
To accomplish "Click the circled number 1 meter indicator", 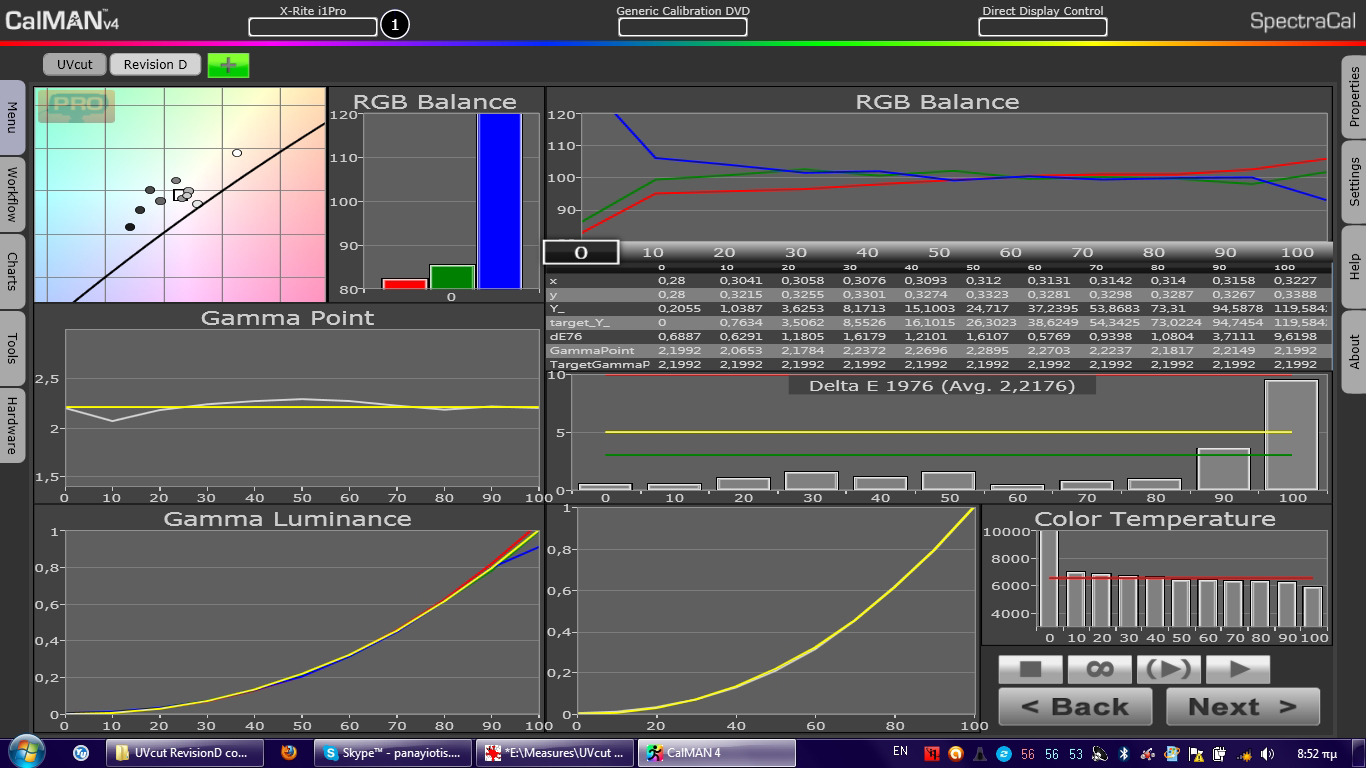I will [395, 25].
